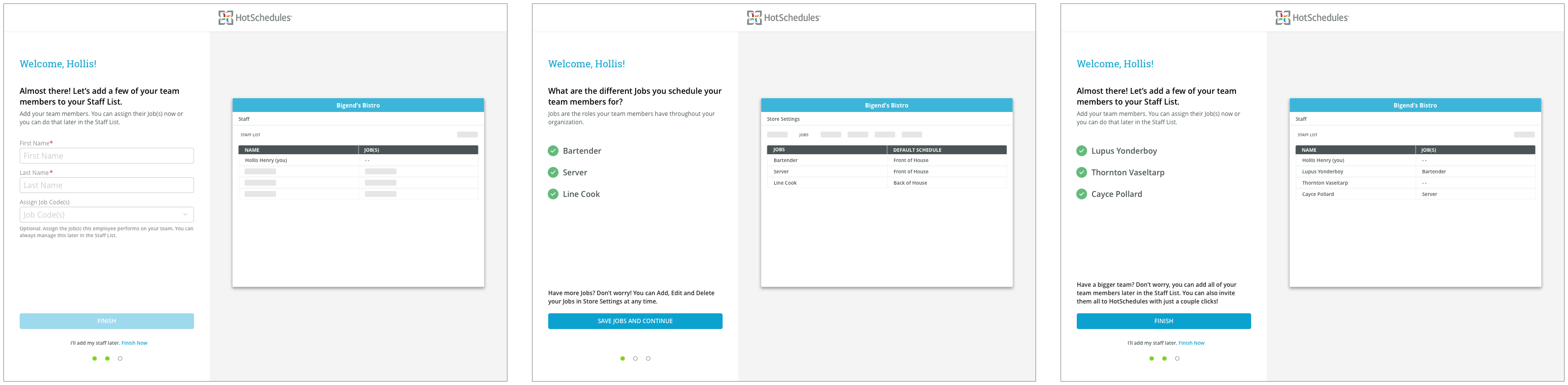The image size is (1568, 385).
Task: Focus the First Name input field
Action: (107, 156)
